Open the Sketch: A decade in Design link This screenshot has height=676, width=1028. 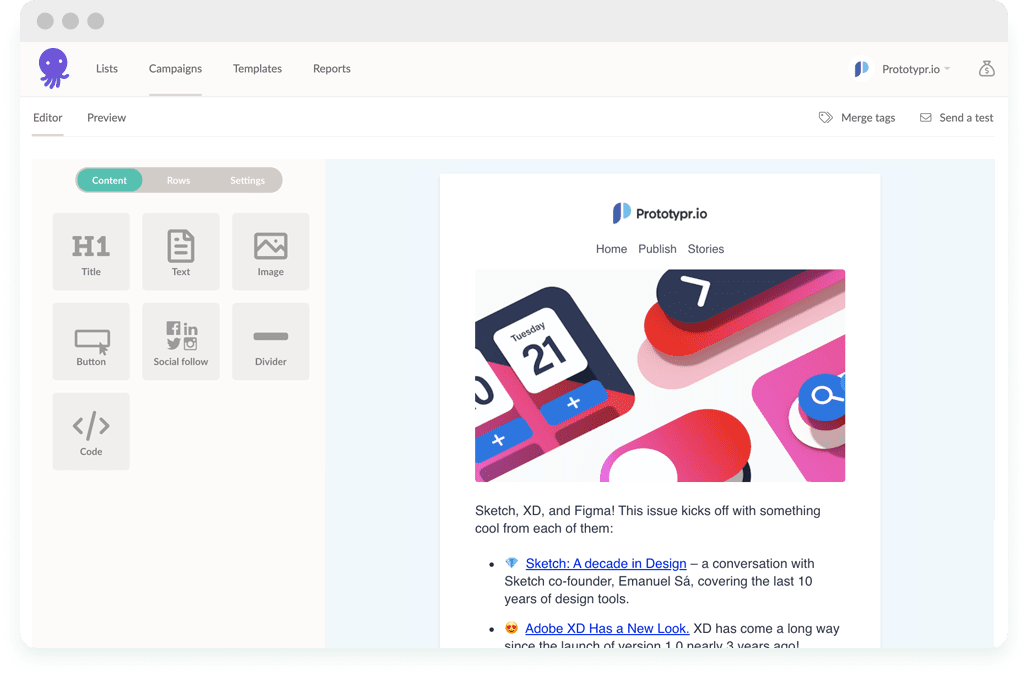point(606,563)
